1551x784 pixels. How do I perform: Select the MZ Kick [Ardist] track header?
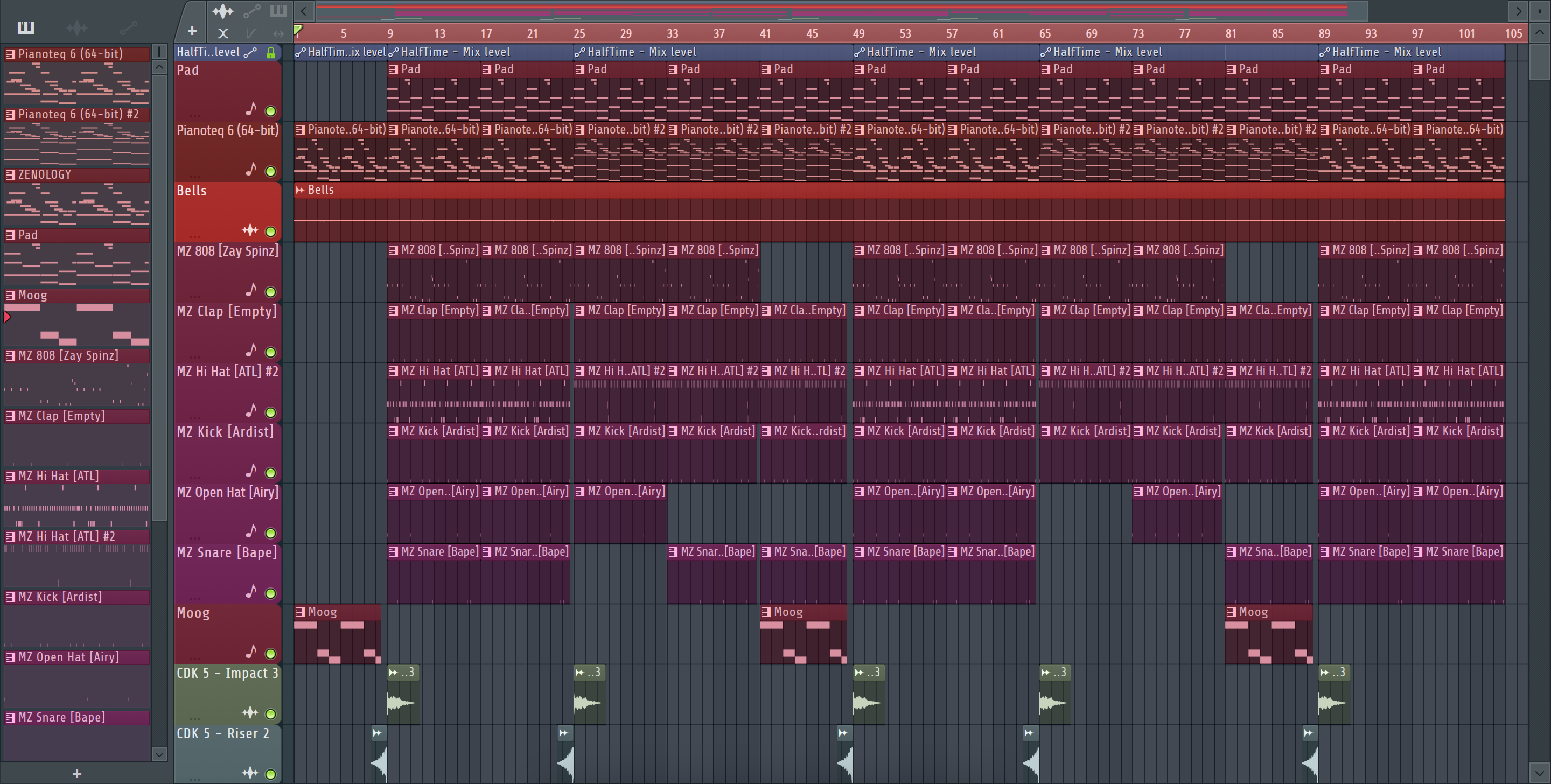click(228, 452)
